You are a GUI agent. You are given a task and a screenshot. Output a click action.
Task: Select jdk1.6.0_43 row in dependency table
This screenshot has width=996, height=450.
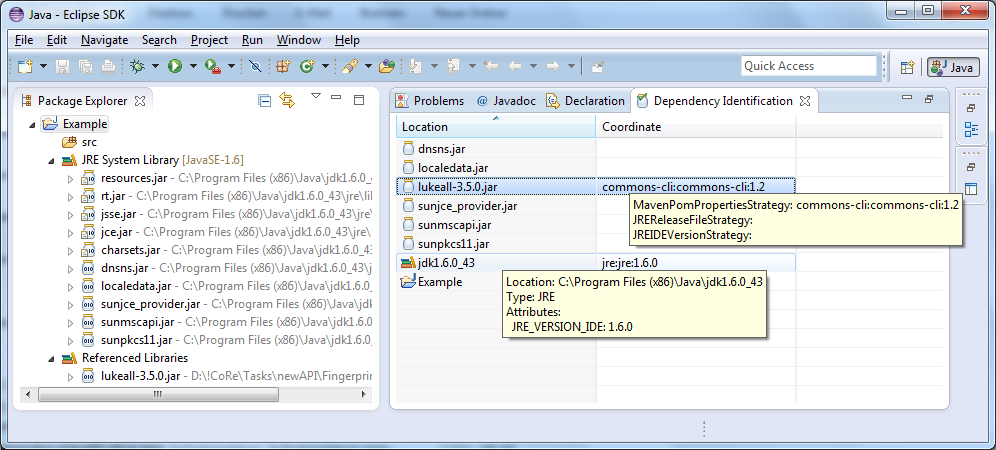click(596, 262)
